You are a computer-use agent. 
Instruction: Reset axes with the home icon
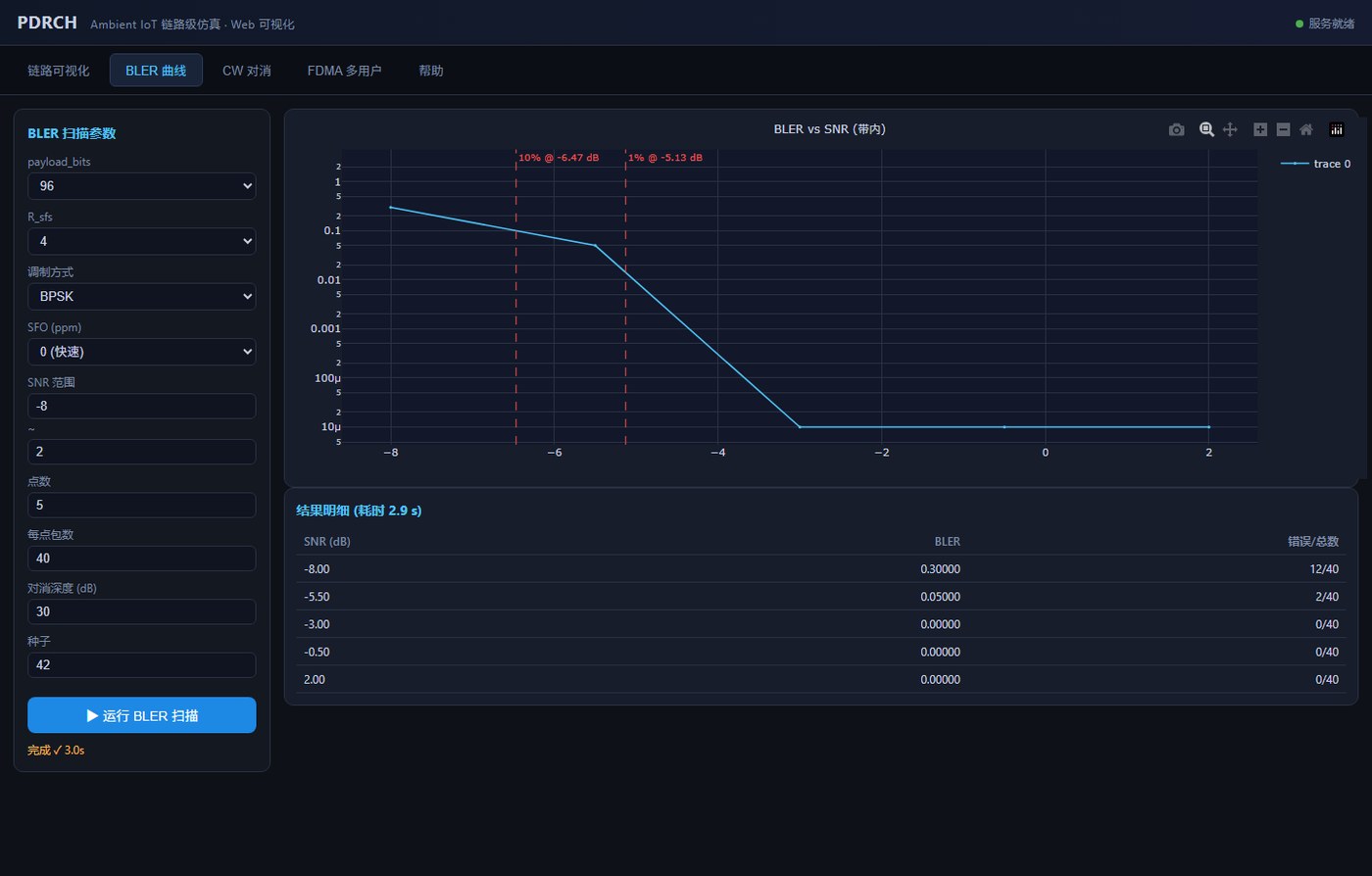1306,129
